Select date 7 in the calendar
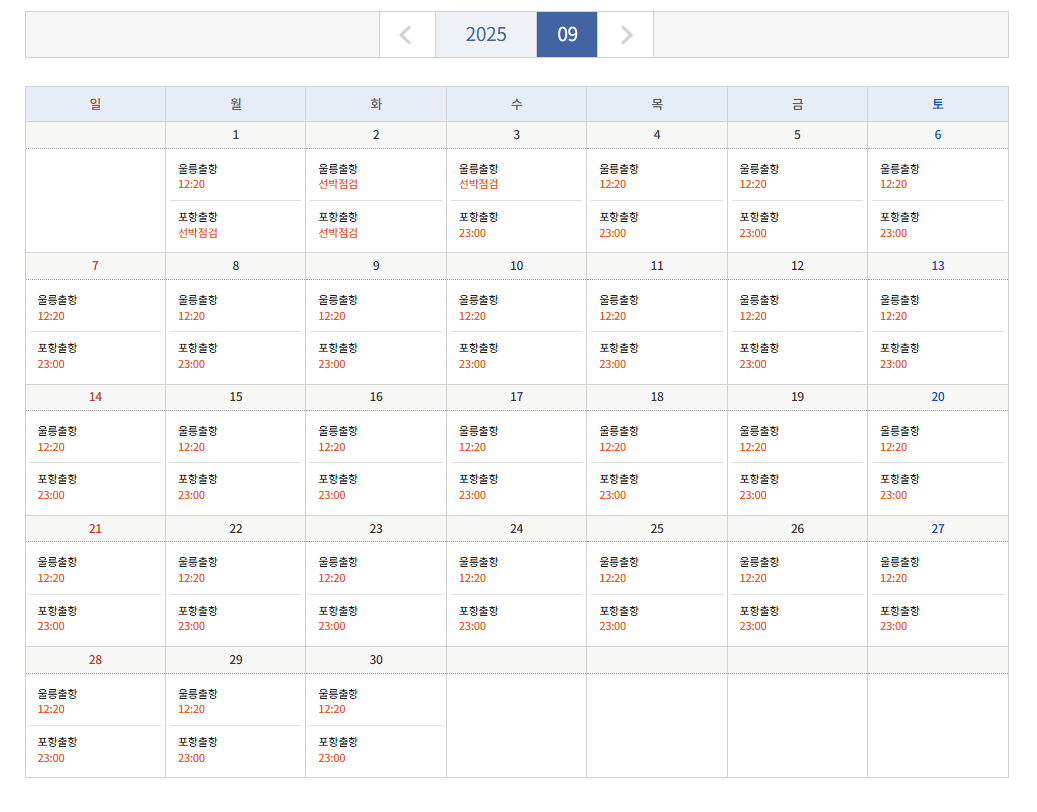 point(95,266)
